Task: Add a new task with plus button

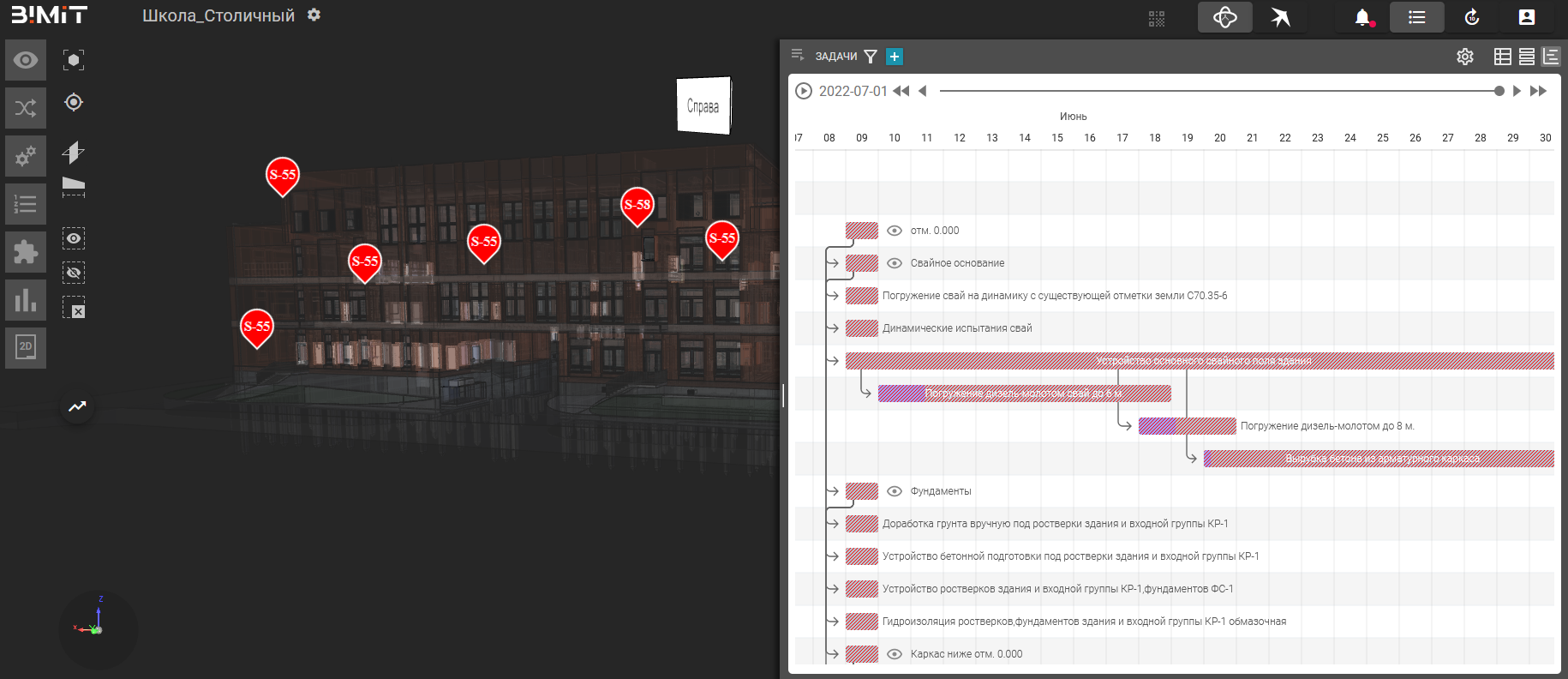Action: (x=895, y=57)
